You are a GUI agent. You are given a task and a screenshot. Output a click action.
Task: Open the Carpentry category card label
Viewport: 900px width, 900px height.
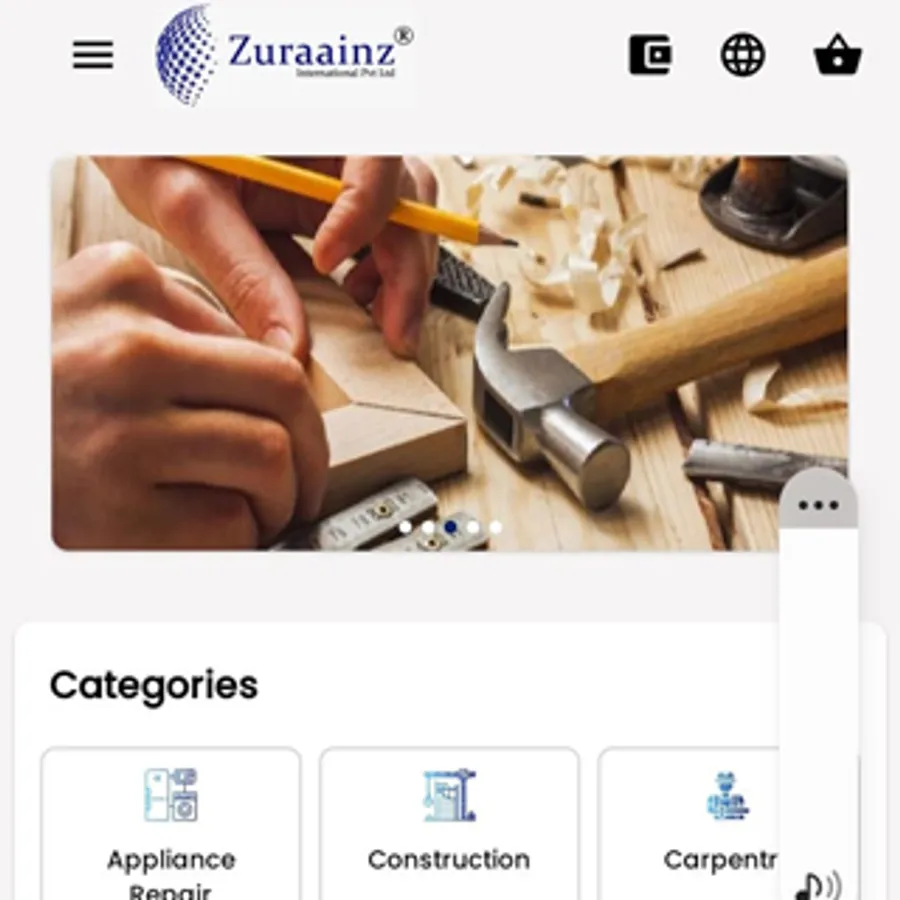[720, 860]
